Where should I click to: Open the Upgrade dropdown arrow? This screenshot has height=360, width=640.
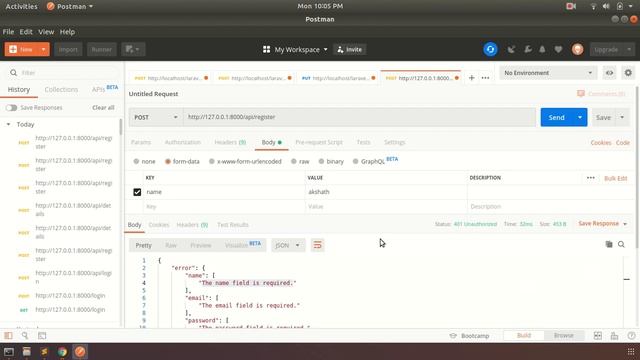(x=629, y=49)
